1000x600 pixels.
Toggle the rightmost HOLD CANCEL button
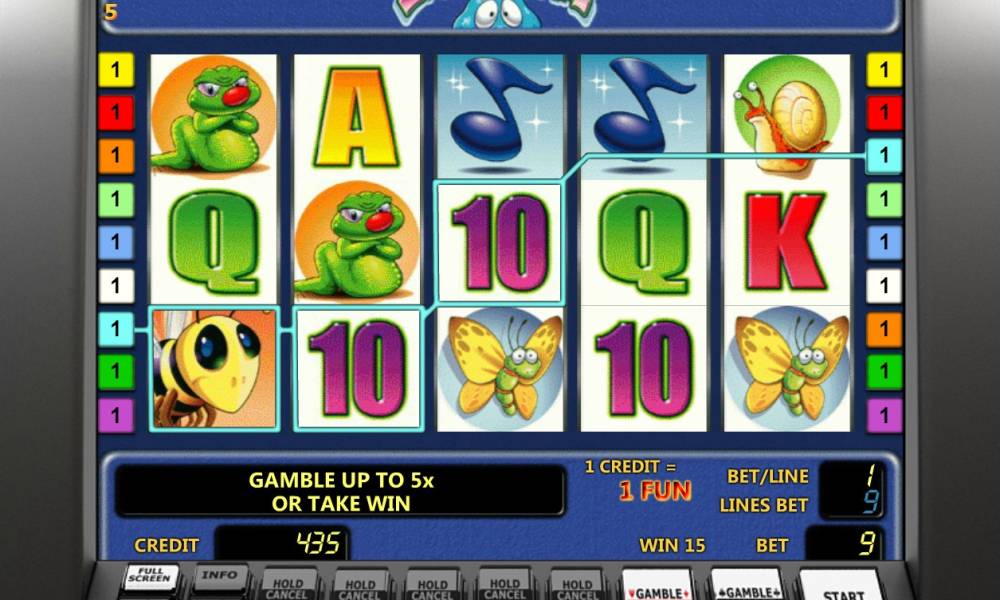577,587
